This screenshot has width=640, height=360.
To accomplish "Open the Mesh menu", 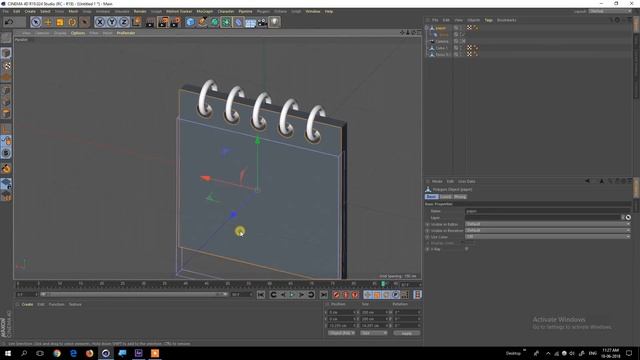I will [x=73, y=11].
